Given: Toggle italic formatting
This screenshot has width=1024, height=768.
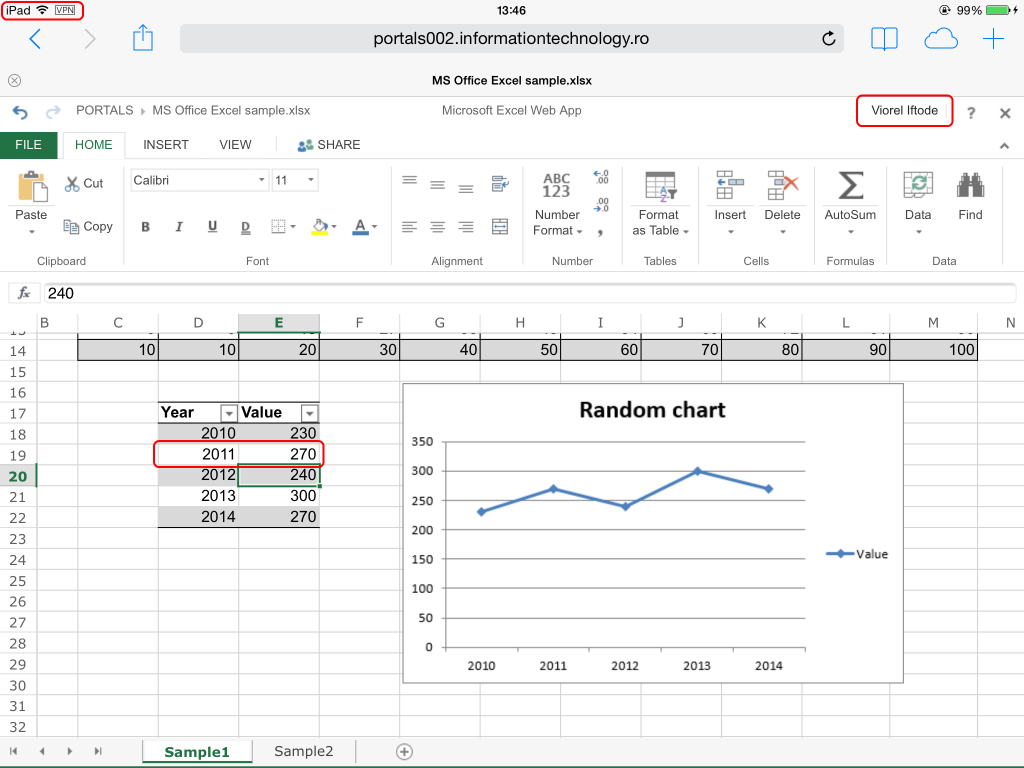Looking at the screenshot, I should [x=179, y=227].
